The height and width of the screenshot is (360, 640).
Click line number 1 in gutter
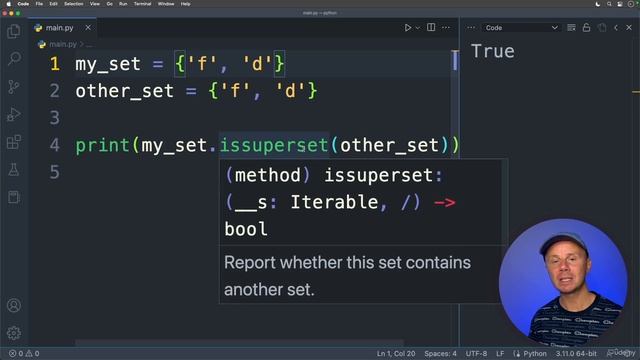(55, 64)
